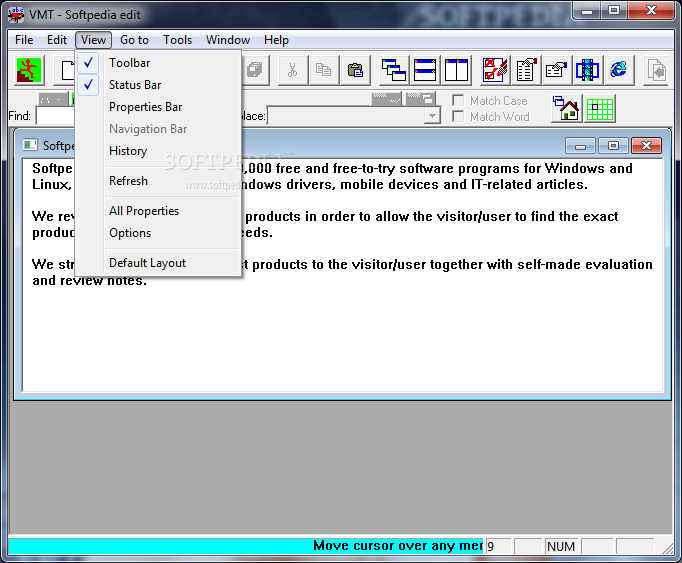Click the Copy icon in toolbar
The image size is (682, 563).
click(323, 70)
